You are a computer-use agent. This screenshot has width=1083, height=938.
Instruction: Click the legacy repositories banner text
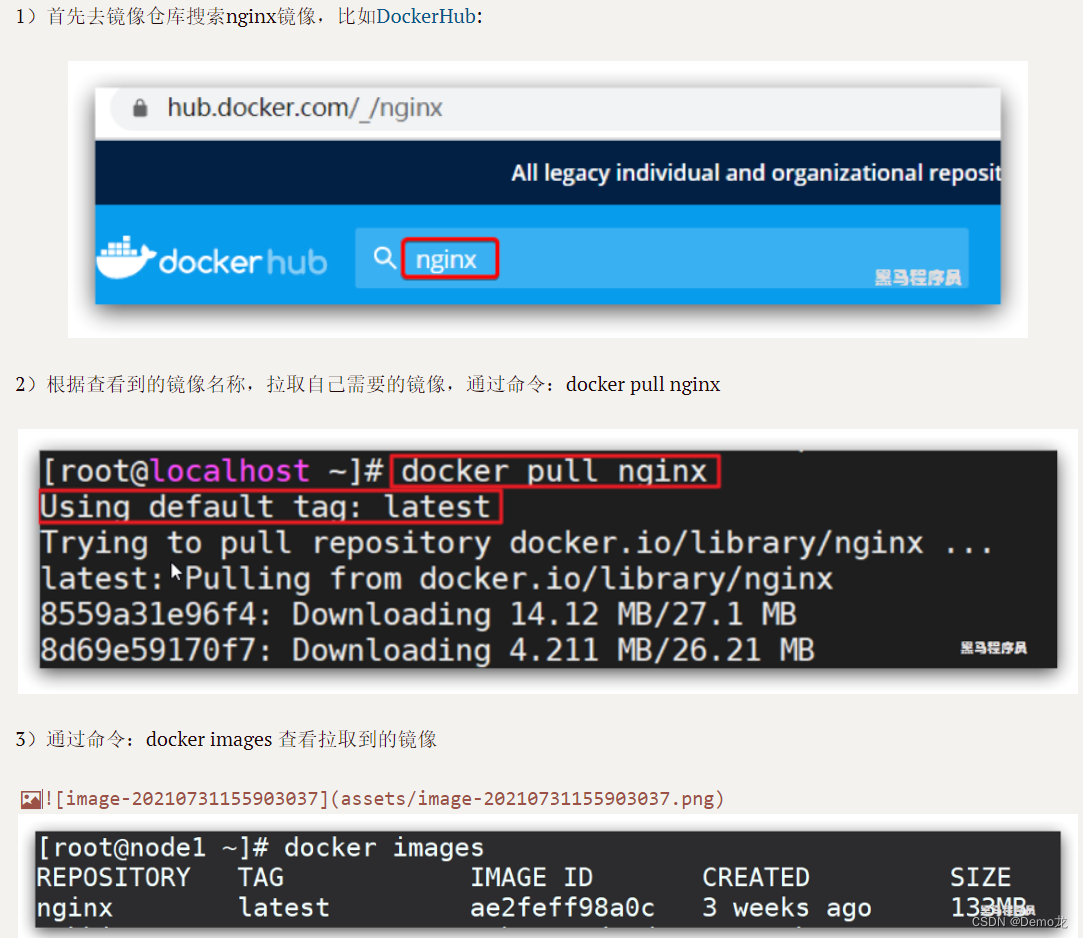pyautogui.click(x=756, y=173)
